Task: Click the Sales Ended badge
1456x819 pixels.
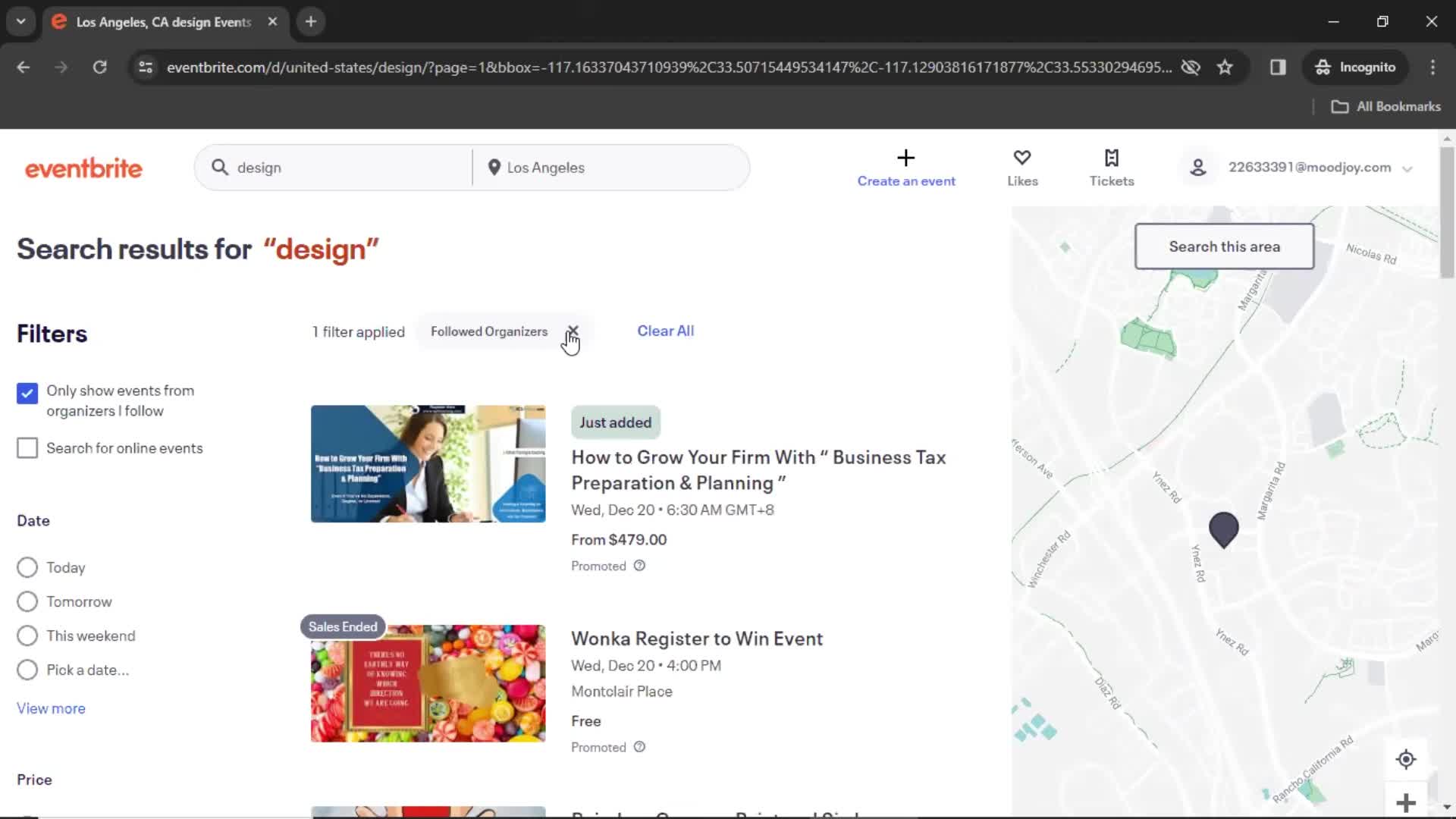Action: tap(343, 626)
